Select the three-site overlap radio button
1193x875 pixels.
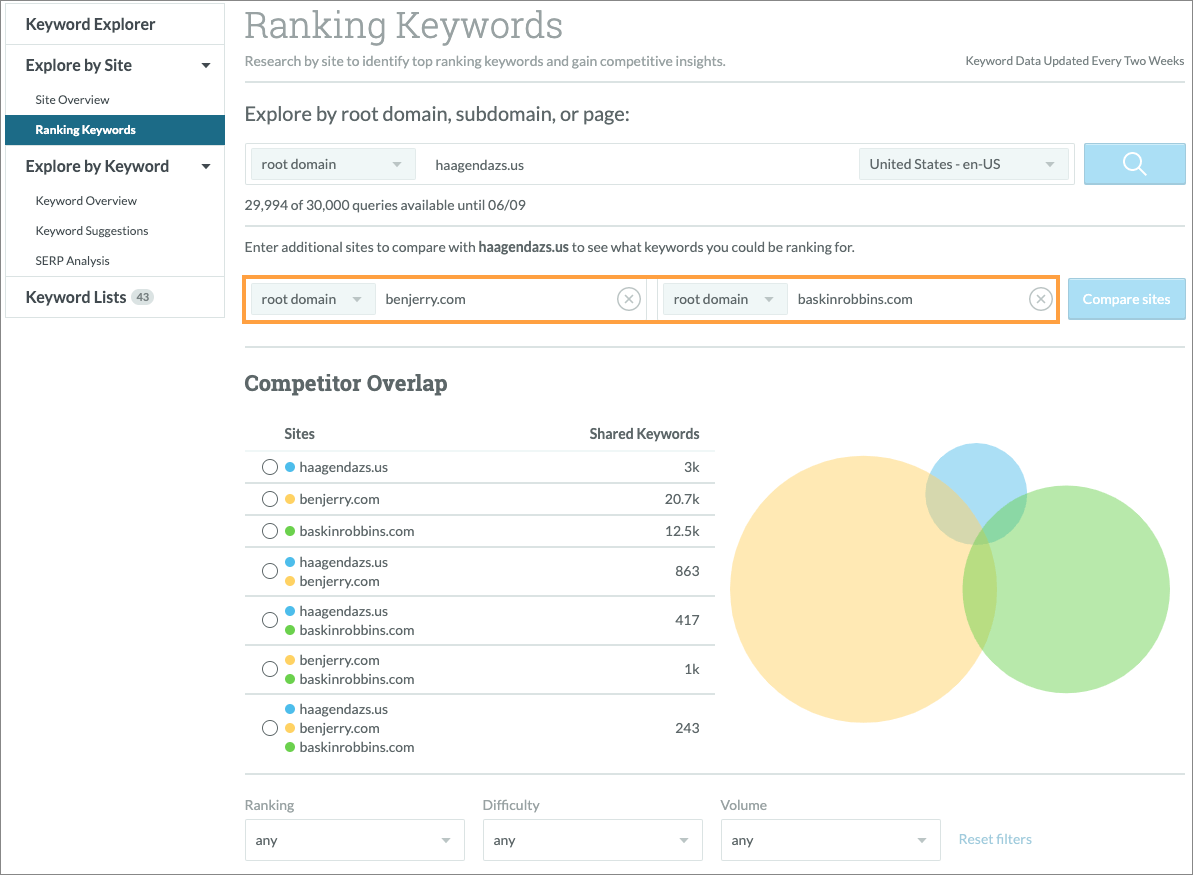(x=269, y=728)
